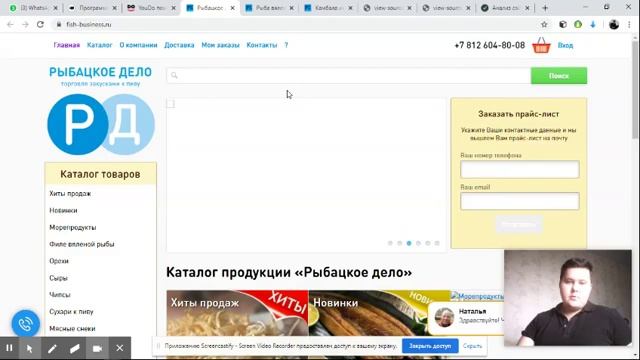Image resolution: width=640 pixels, height=360 pixels.
Task: Open Новинки catalog category in sidebar
Action: (x=63, y=211)
